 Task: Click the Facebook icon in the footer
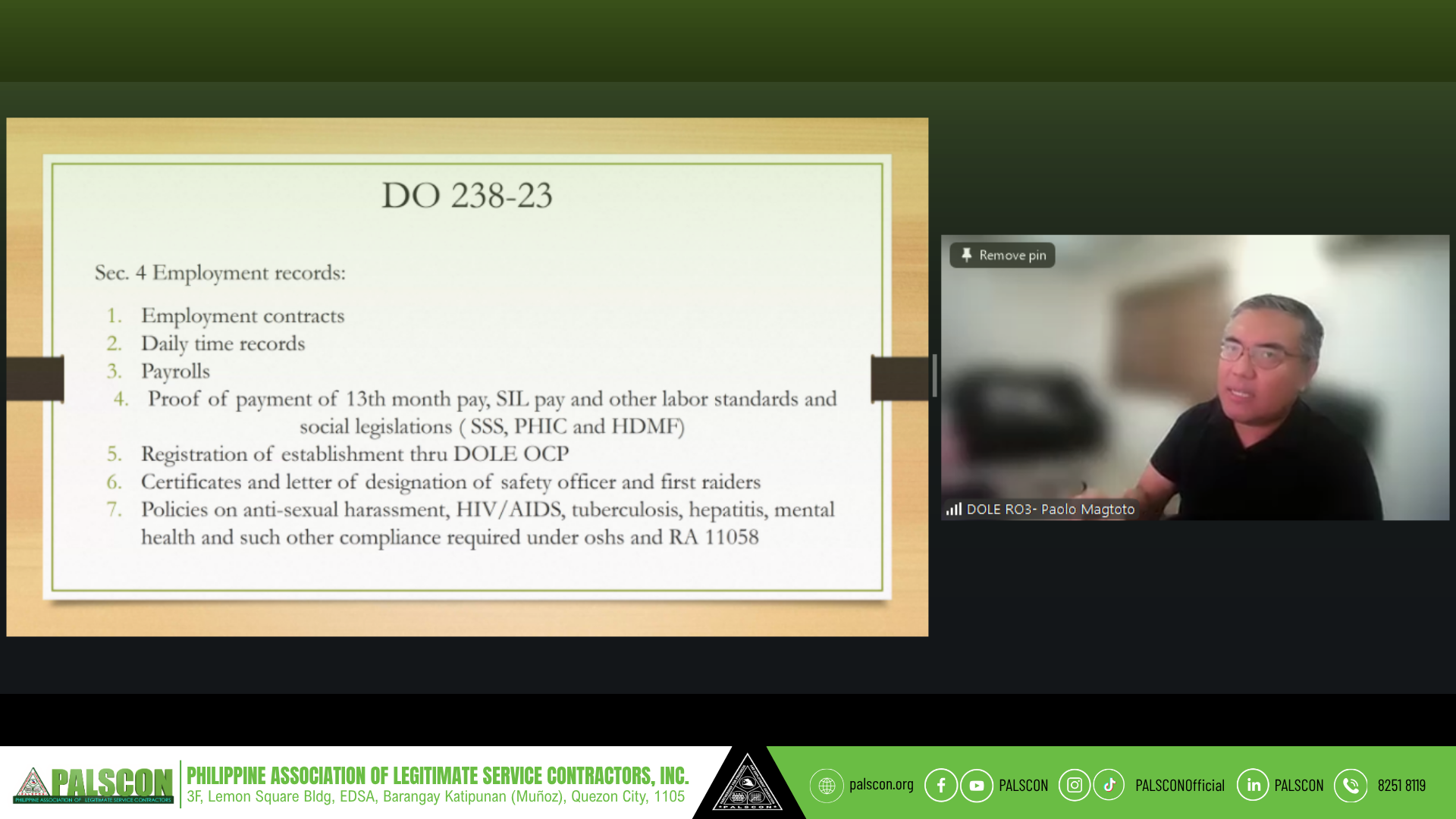point(941,786)
